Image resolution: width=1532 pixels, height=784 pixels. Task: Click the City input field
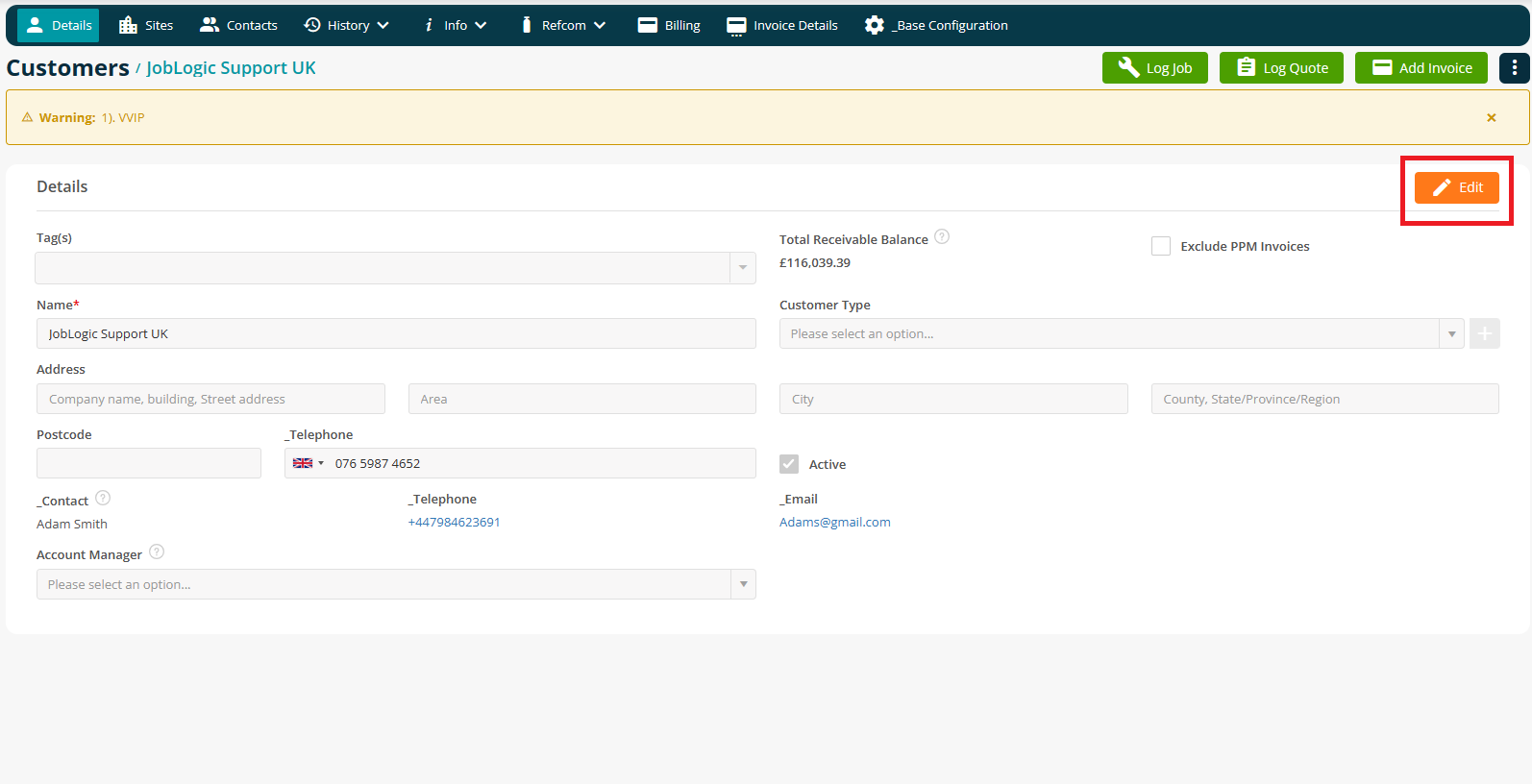953,399
